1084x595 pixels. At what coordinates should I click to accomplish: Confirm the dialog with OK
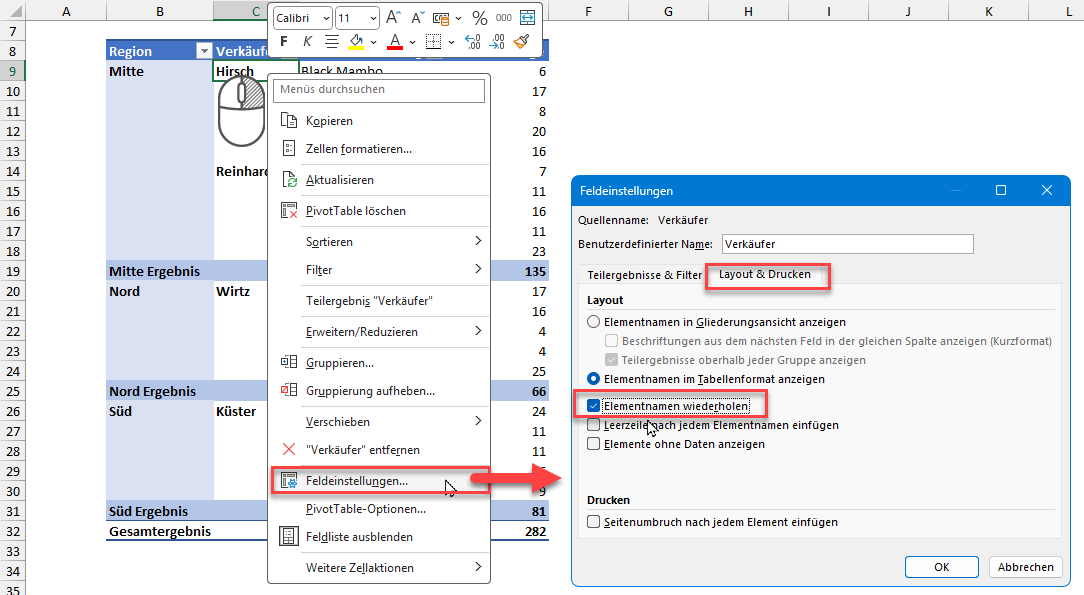(941, 567)
